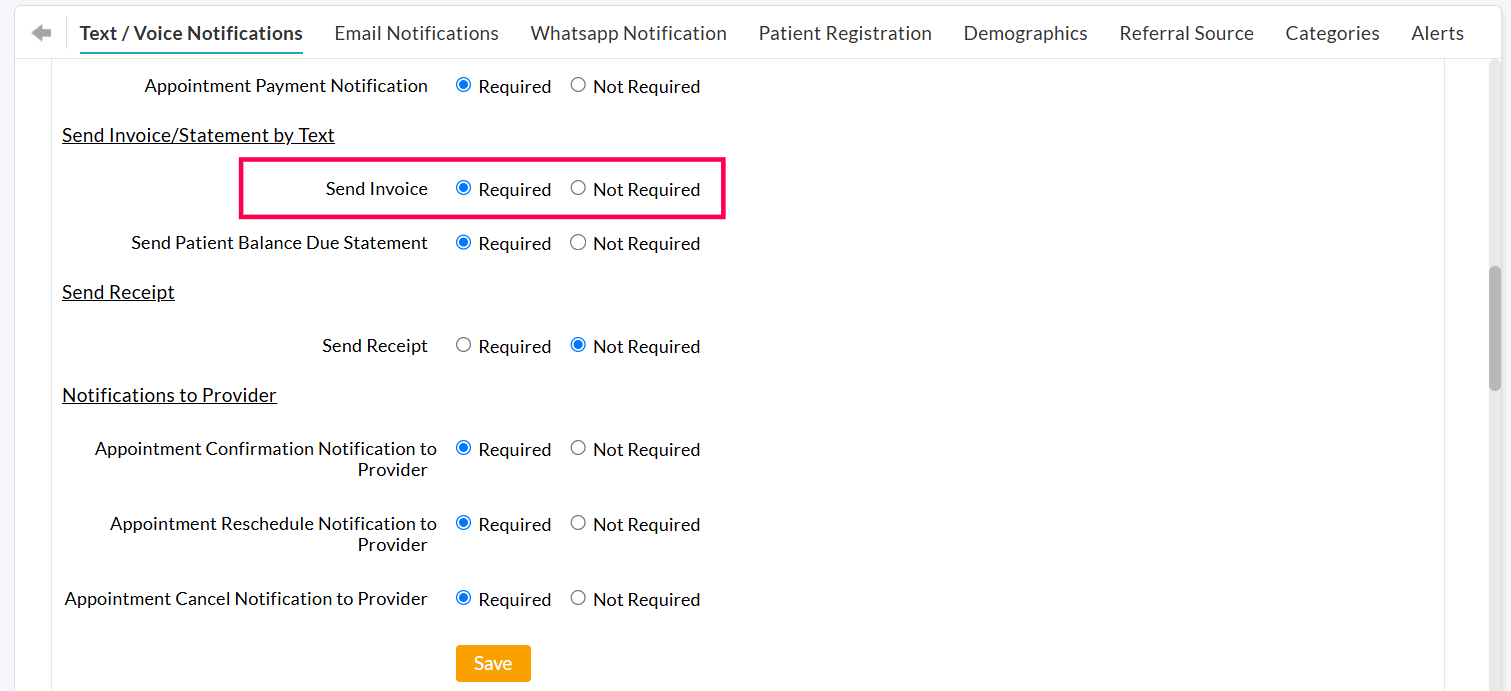This screenshot has width=1511, height=691.
Task: Click the back arrow to return
Action: tap(40, 31)
